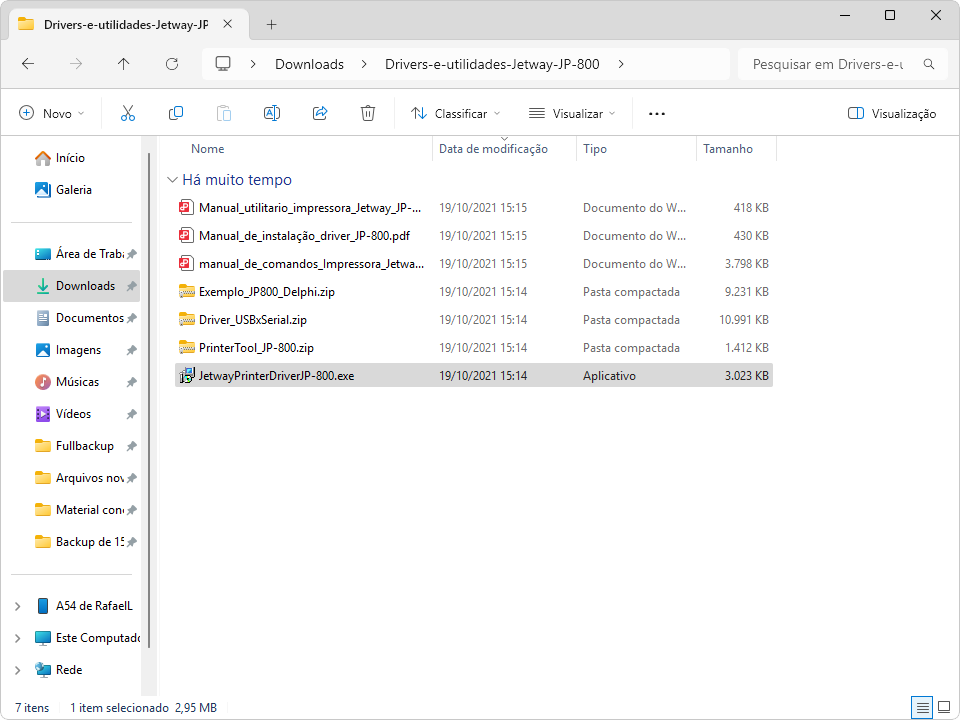960x720 pixels.
Task: Click the Share icon in toolbar
Action: 320,113
